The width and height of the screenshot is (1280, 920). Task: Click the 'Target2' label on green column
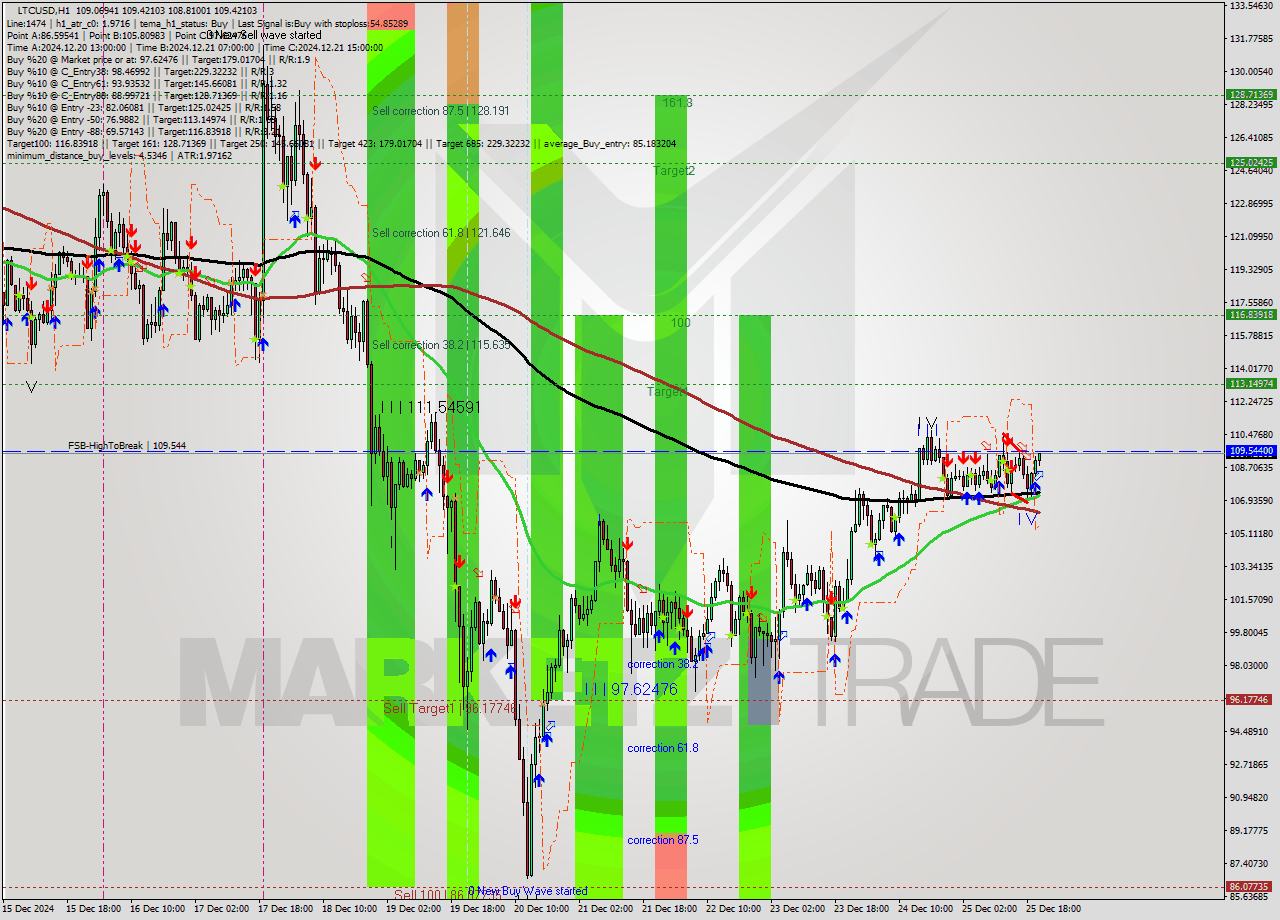[x=674, y=171]
